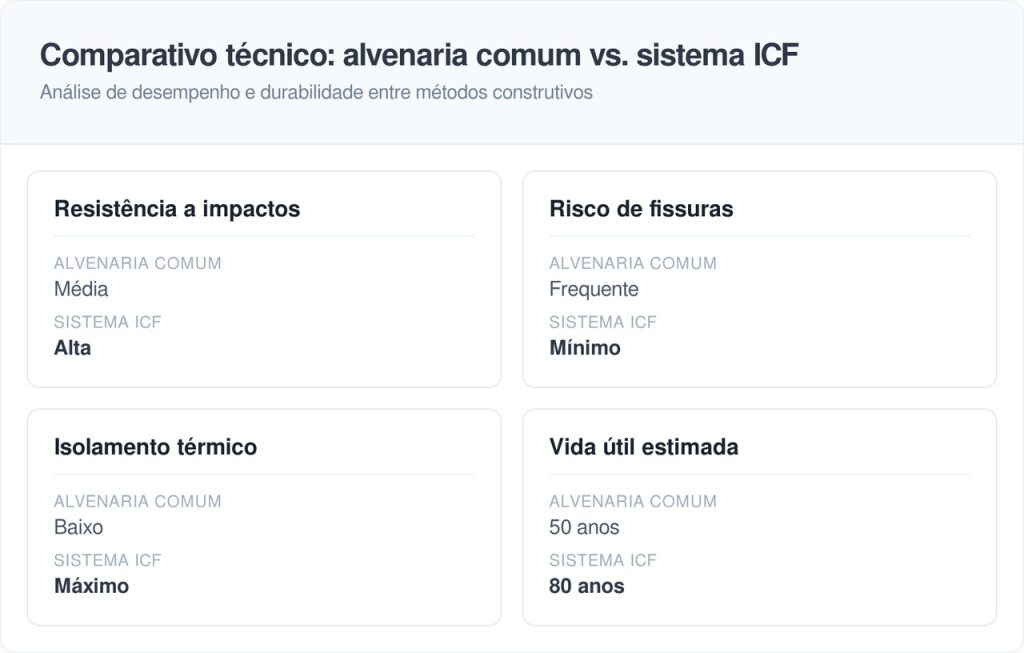Click the 'Isolamento térmico' card heading
Image resolution: width=1024 pixels, height=653 pixels.
[155, 447]
